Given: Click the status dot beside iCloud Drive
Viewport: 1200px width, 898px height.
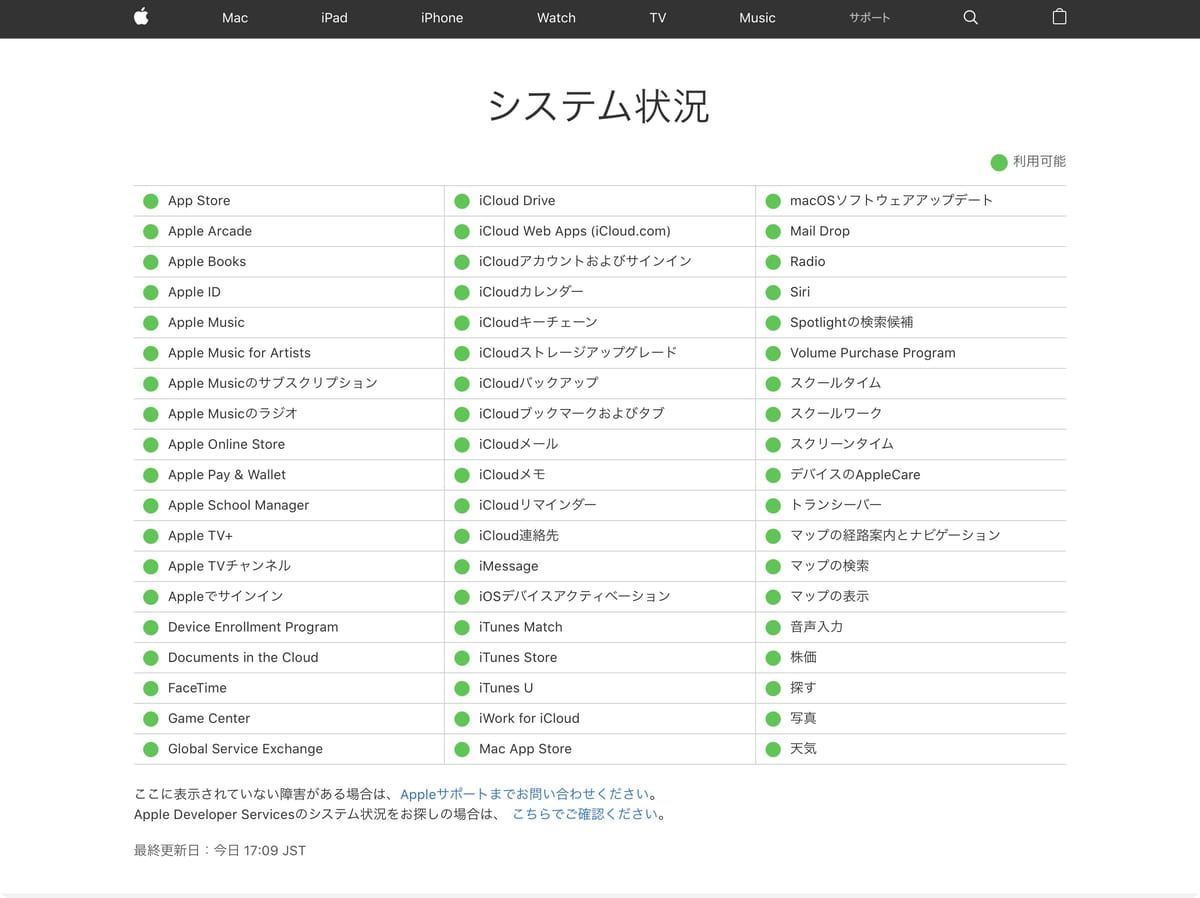Looking at the screenshot, I should 461,201.
